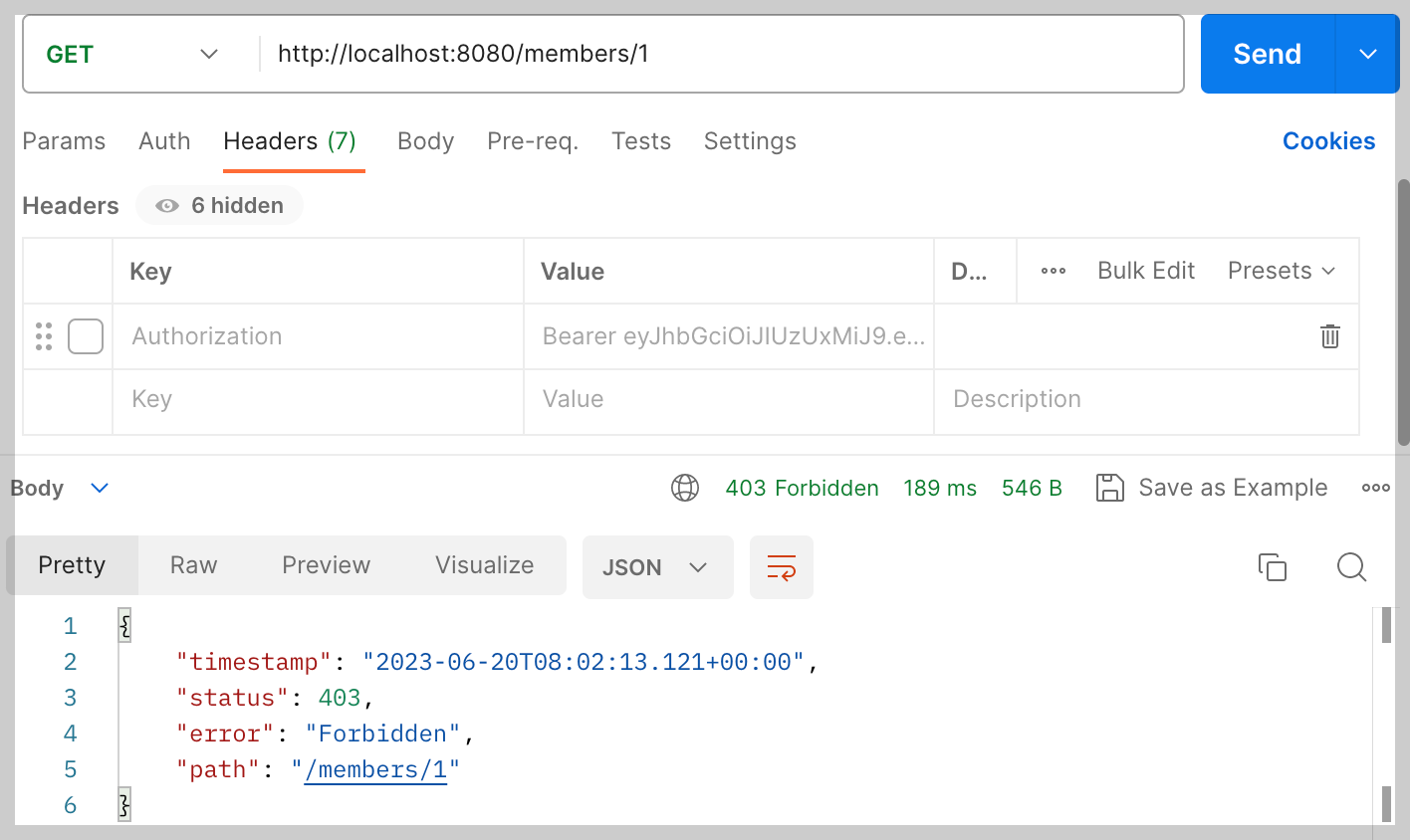Click Save as Example
Screen dimensions: 1410x840
(x=1212, y=488)
